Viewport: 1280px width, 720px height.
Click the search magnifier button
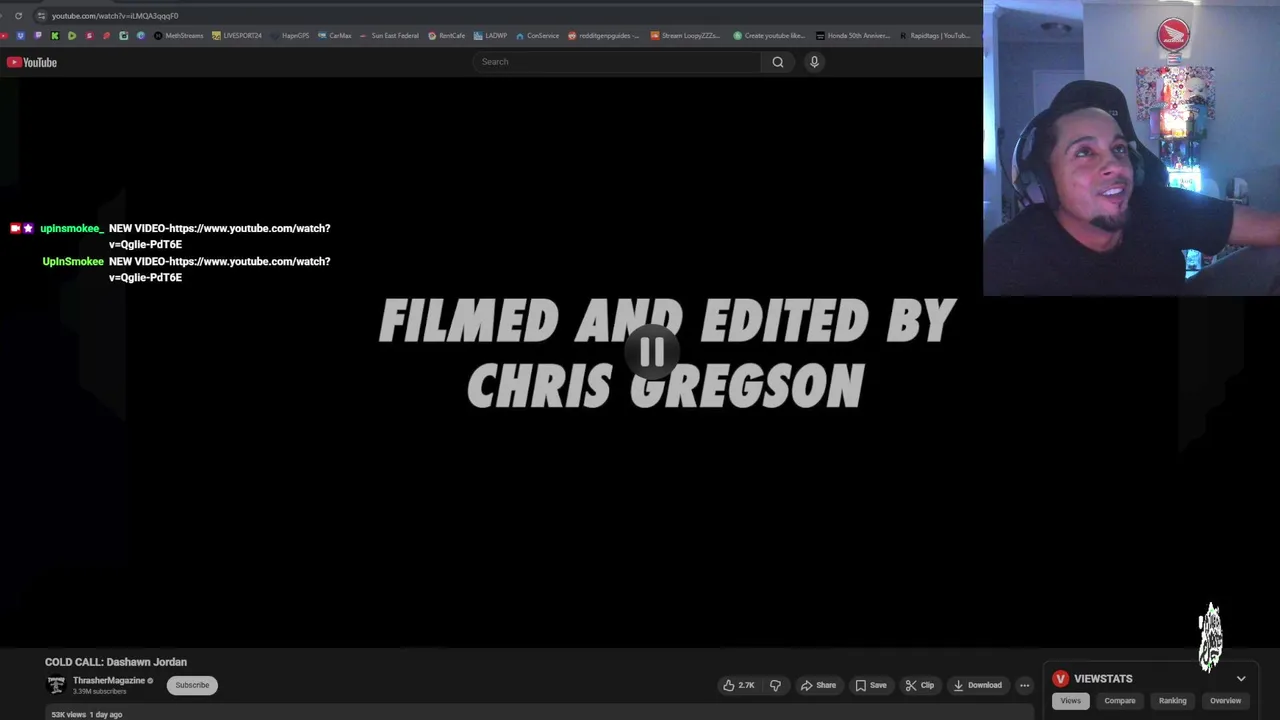click(x=777, y=62)
